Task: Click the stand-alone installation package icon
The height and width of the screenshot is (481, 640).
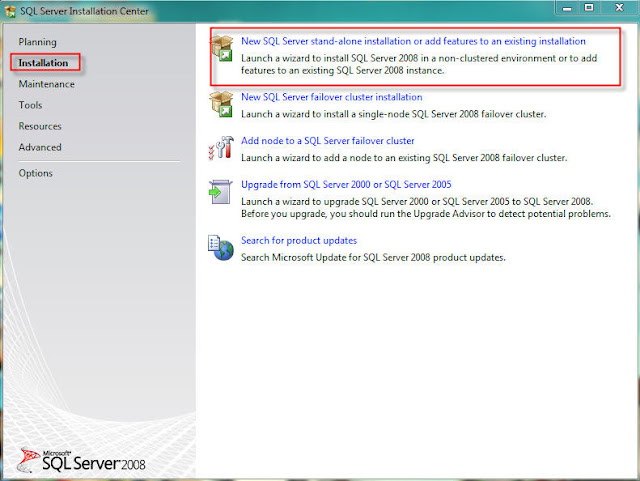Action: pos(221,48)
